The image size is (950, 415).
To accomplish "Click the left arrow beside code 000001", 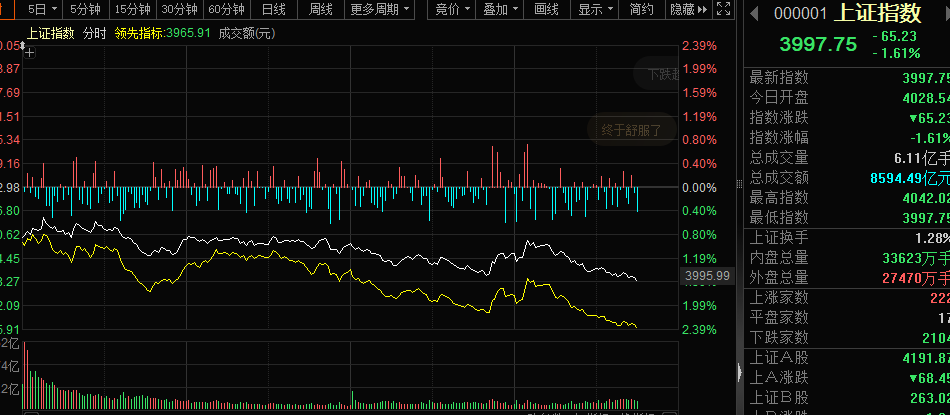I will pyautogui.click(x=754, y=13).
